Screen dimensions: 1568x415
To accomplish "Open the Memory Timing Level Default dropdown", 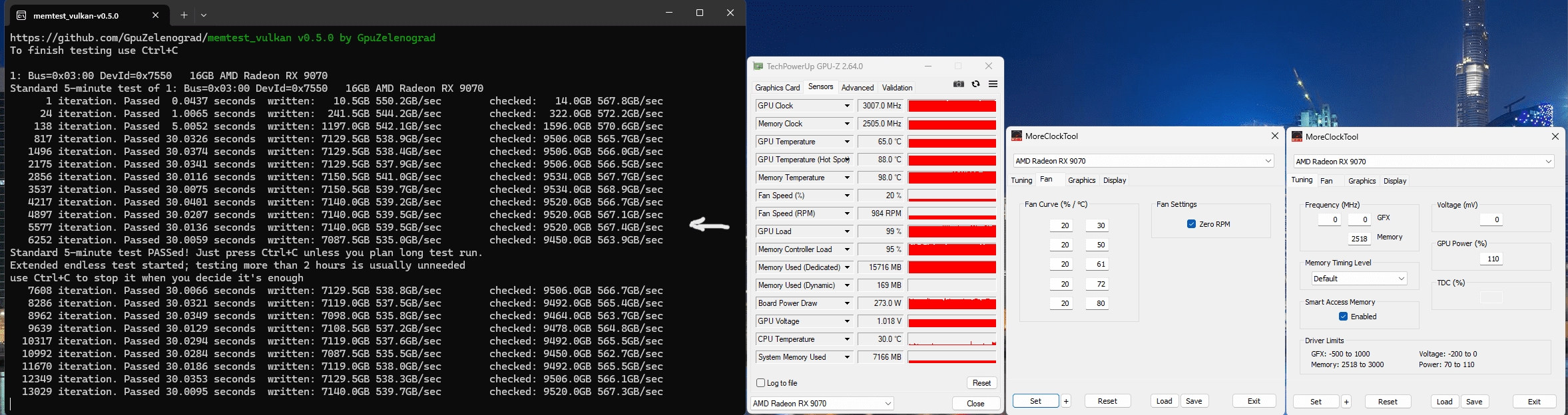I will [1359, 279].
